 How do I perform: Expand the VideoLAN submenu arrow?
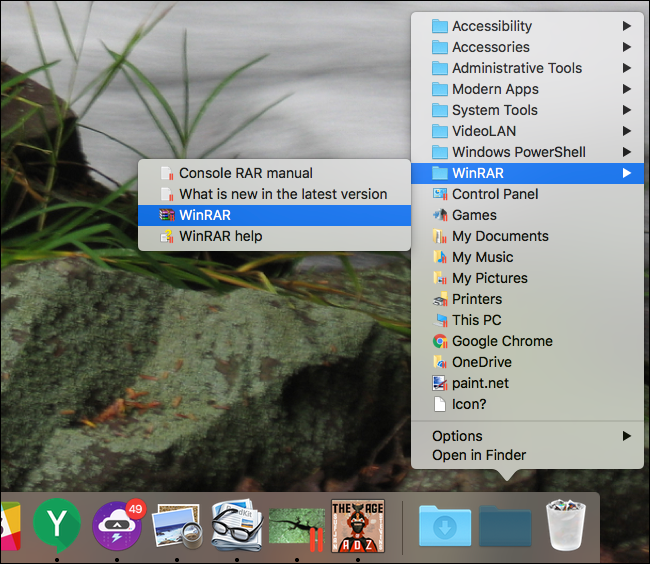[x=627, y=131]
